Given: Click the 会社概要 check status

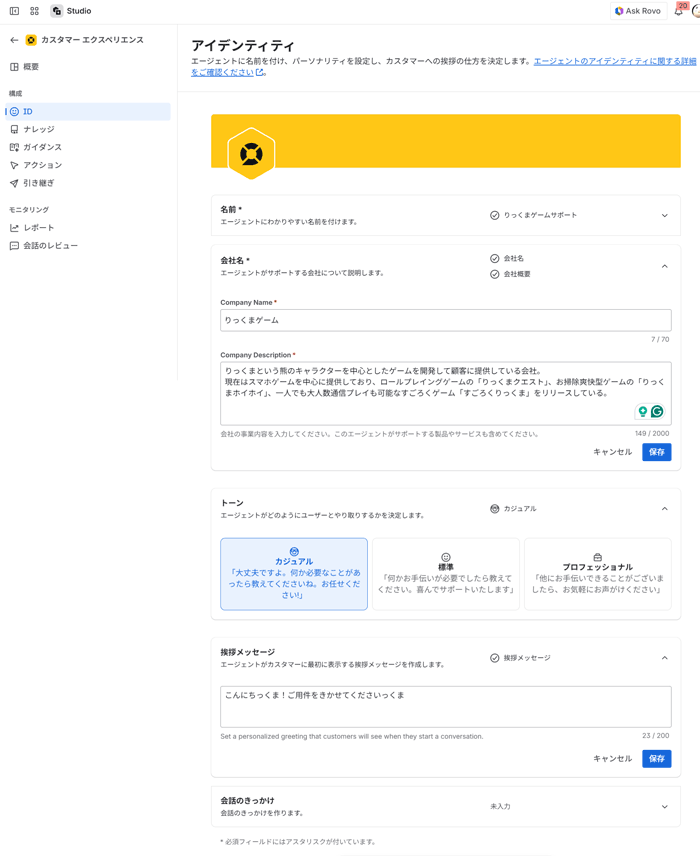Looking at the screenshot, I should click(x=511, y=274).
